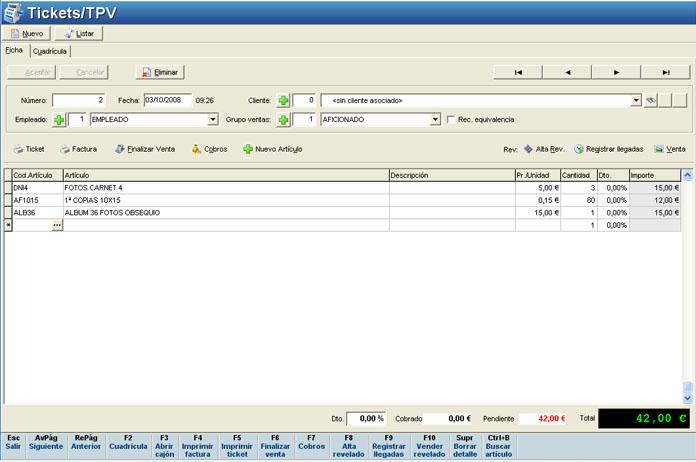This screenshot has width=696, height=462.
Task: Click the Cliente code field
Action: tap(304, 100)
